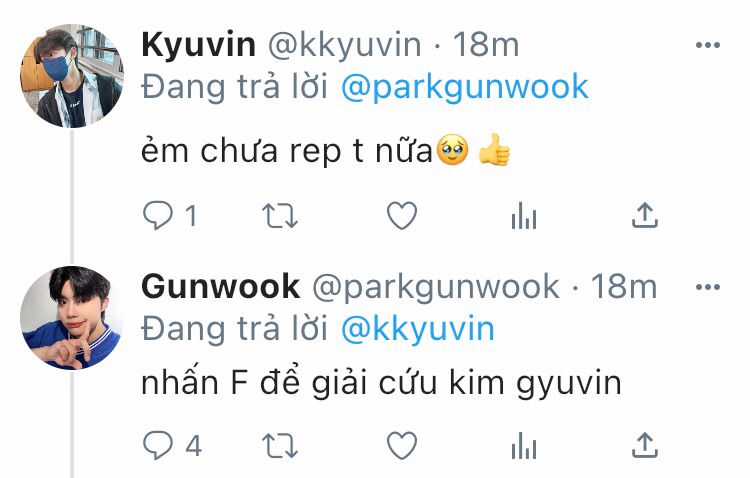This screenshot has height=478, width=750.
Task: Open more options on Kyuvin's tweet
Action: tap(707, 45)
